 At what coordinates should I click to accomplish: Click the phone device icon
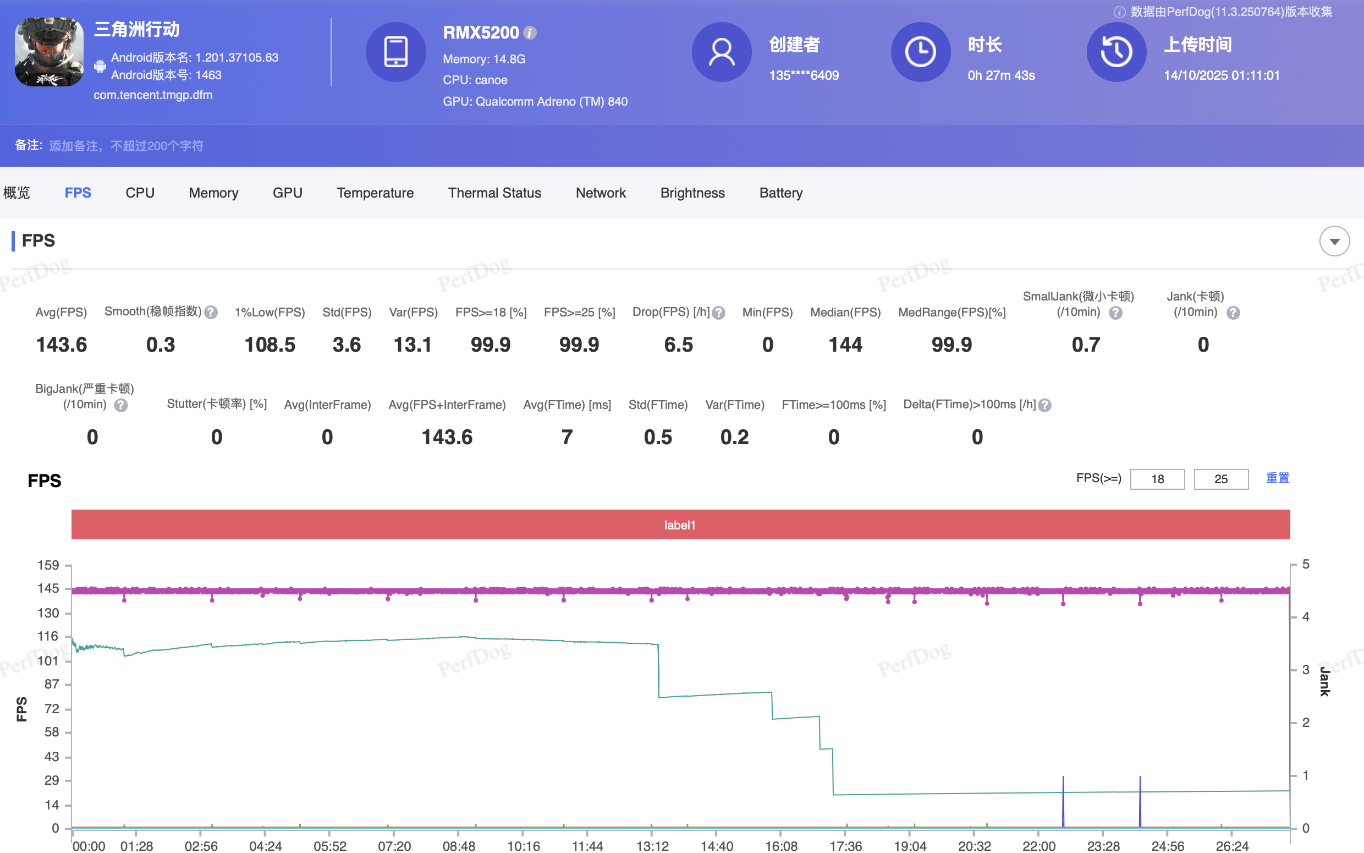[x=396, y=52]
